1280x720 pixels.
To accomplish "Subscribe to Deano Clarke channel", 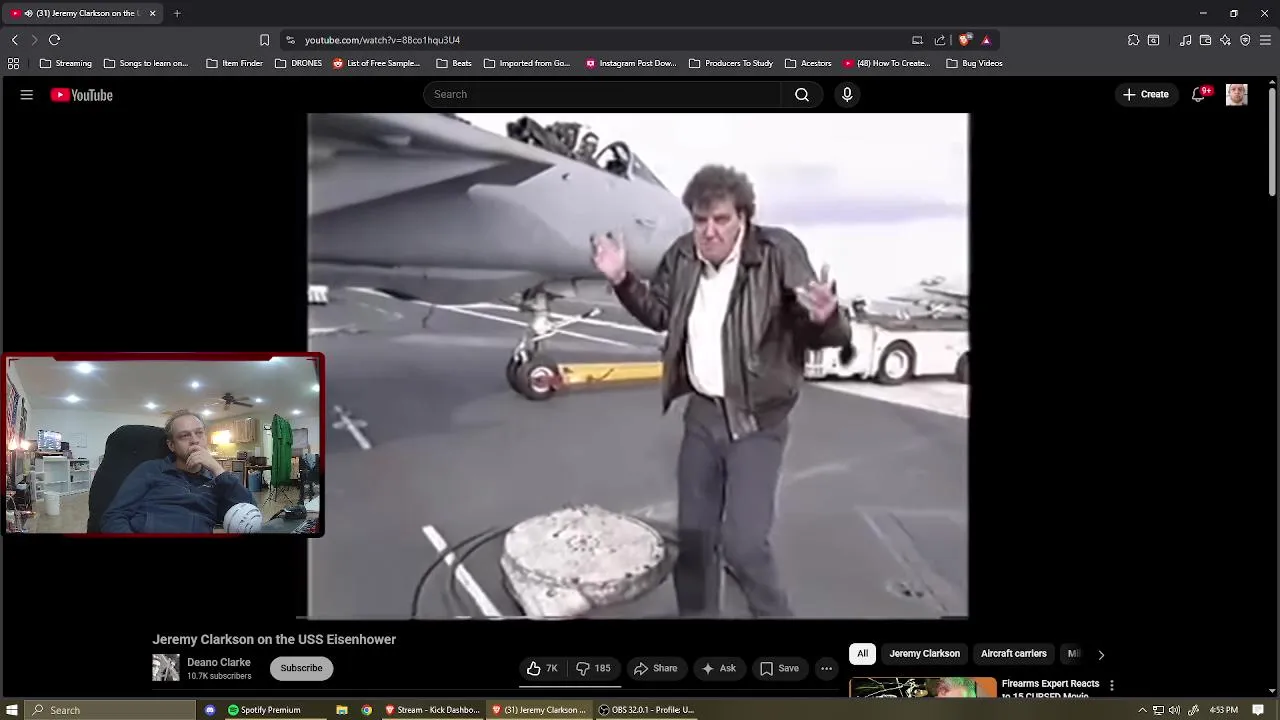I will click(301, 668).
